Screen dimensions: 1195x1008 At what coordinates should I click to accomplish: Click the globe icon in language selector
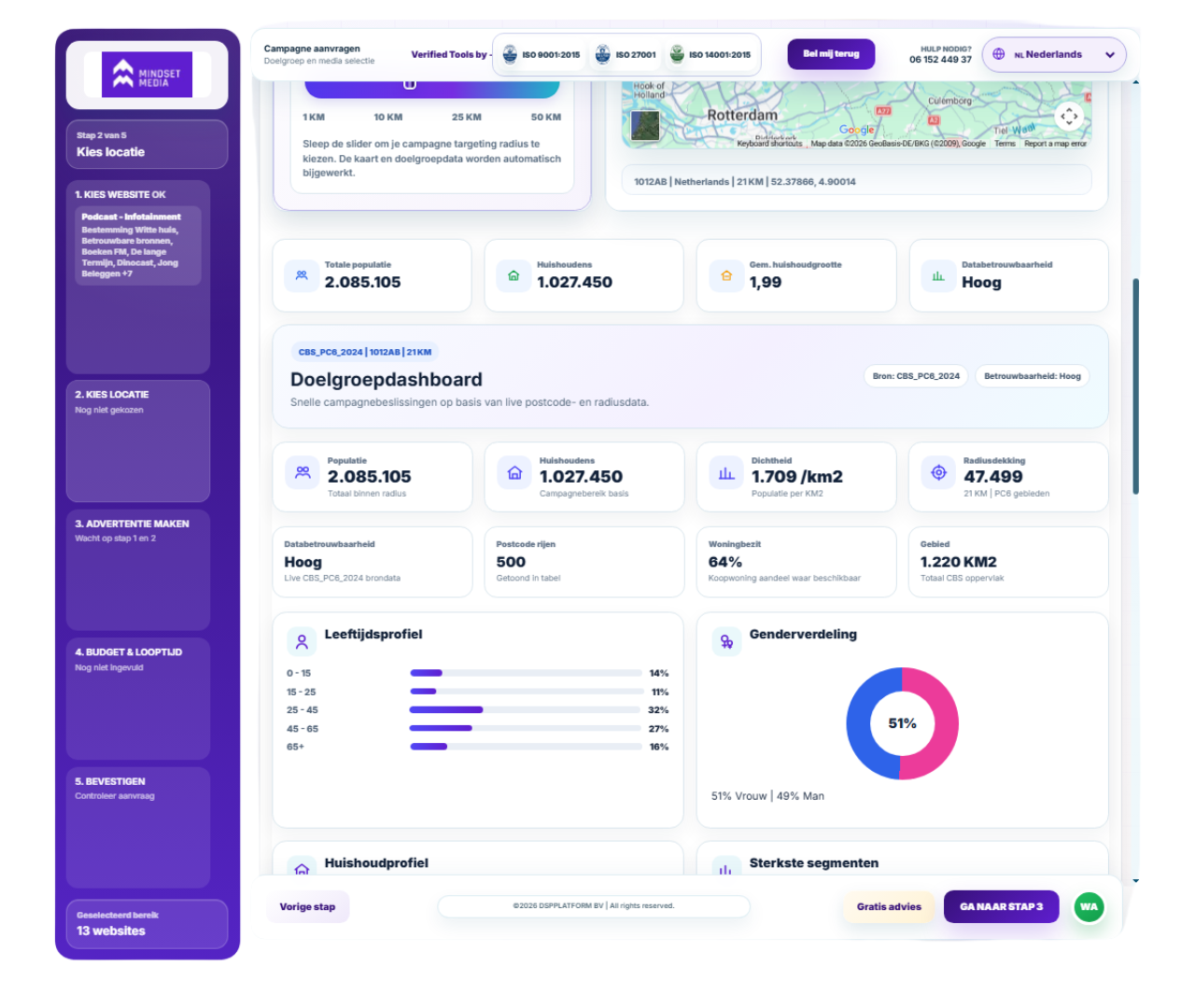(999, 54)
